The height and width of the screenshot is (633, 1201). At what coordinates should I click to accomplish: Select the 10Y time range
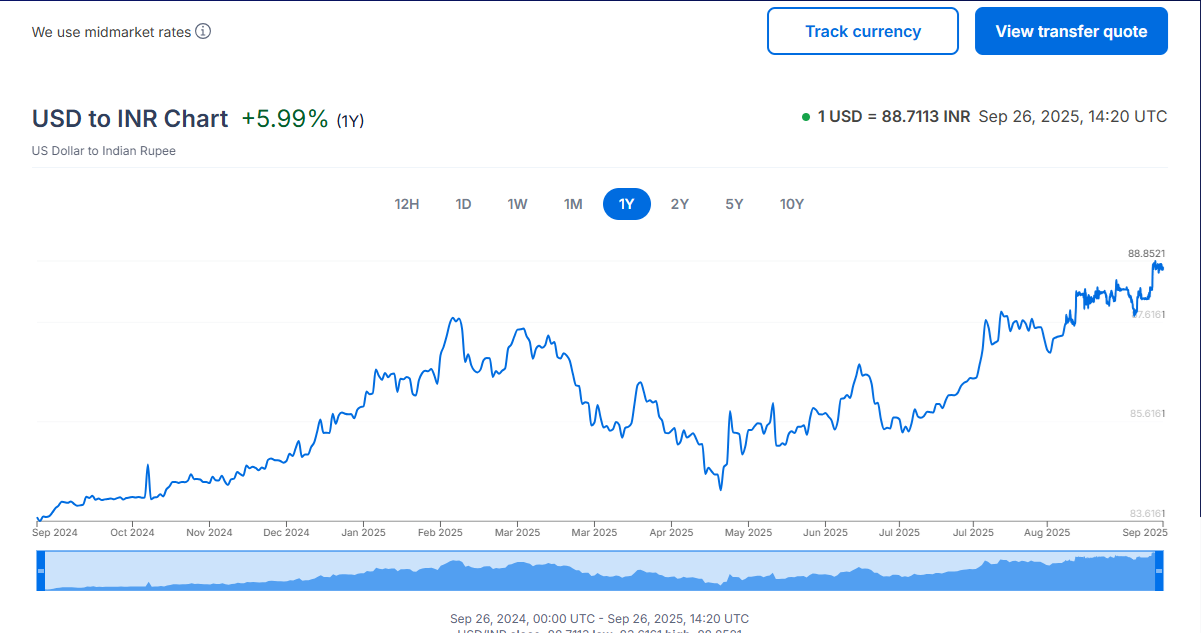(791, 204)
